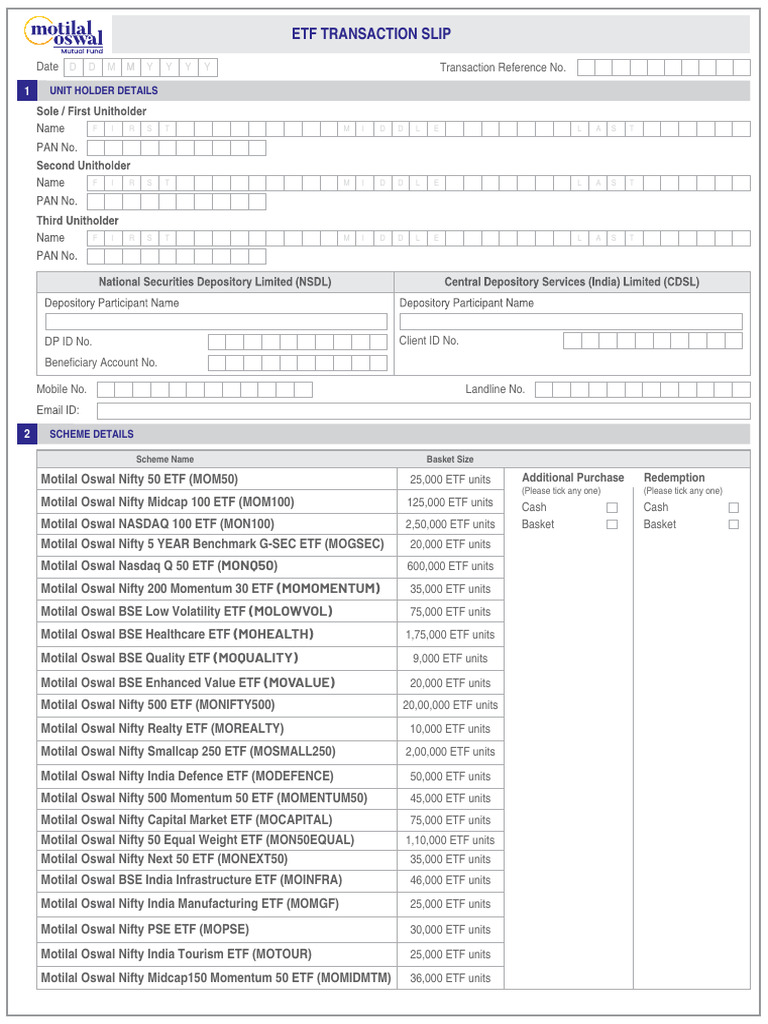
Task: Select the Nifty 50 Equal Weight ETF (MON50EQUAL) row
Action: (270, 840)
